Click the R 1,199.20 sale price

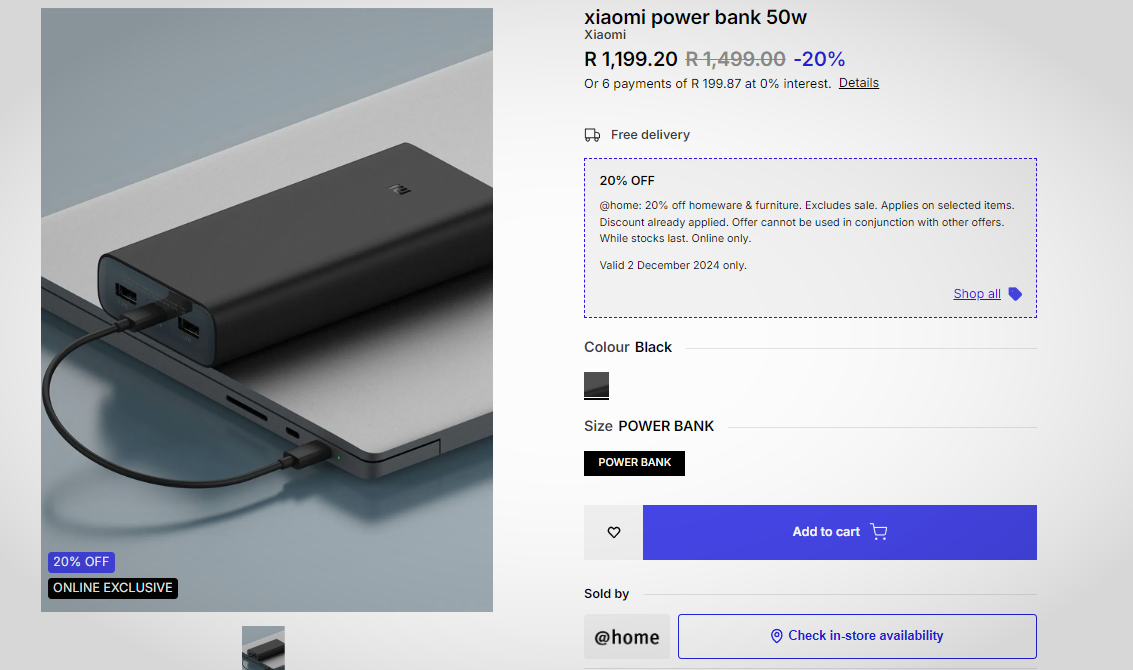tap(630, 59)
